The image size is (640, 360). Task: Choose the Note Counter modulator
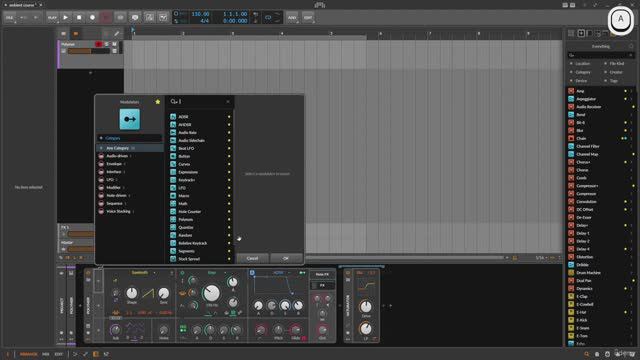(200, 211)
